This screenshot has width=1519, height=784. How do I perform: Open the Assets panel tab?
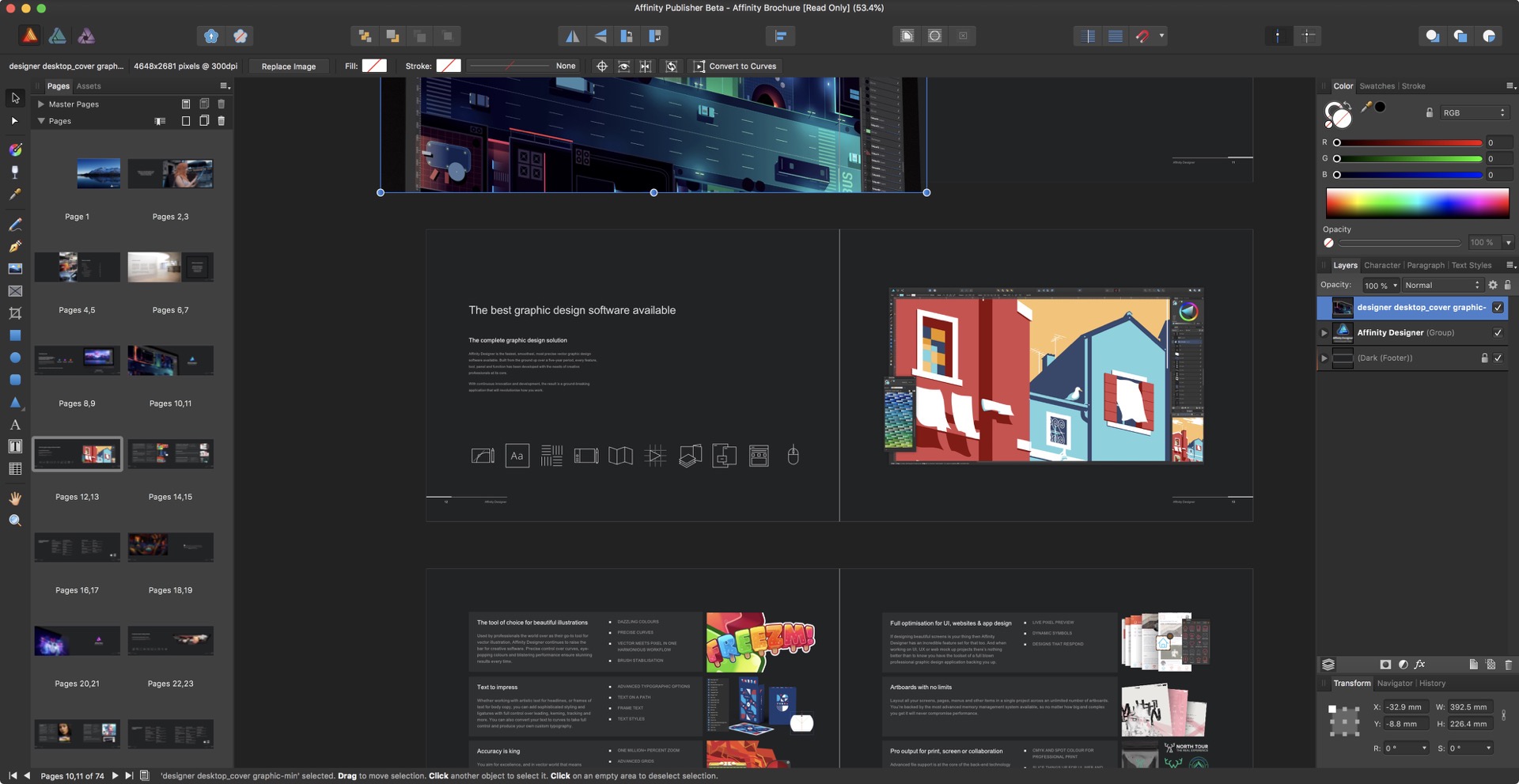[x=89, y=86]
